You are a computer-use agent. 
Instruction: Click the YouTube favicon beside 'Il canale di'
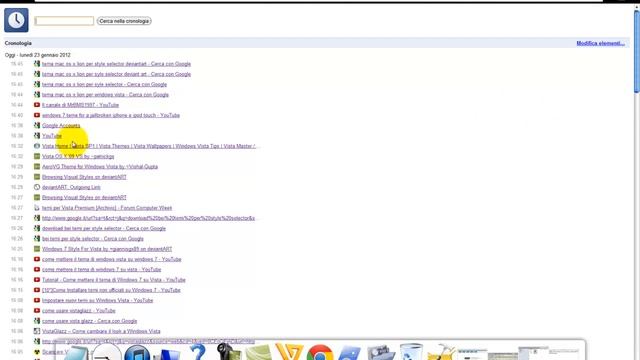[x=37, y=105]
